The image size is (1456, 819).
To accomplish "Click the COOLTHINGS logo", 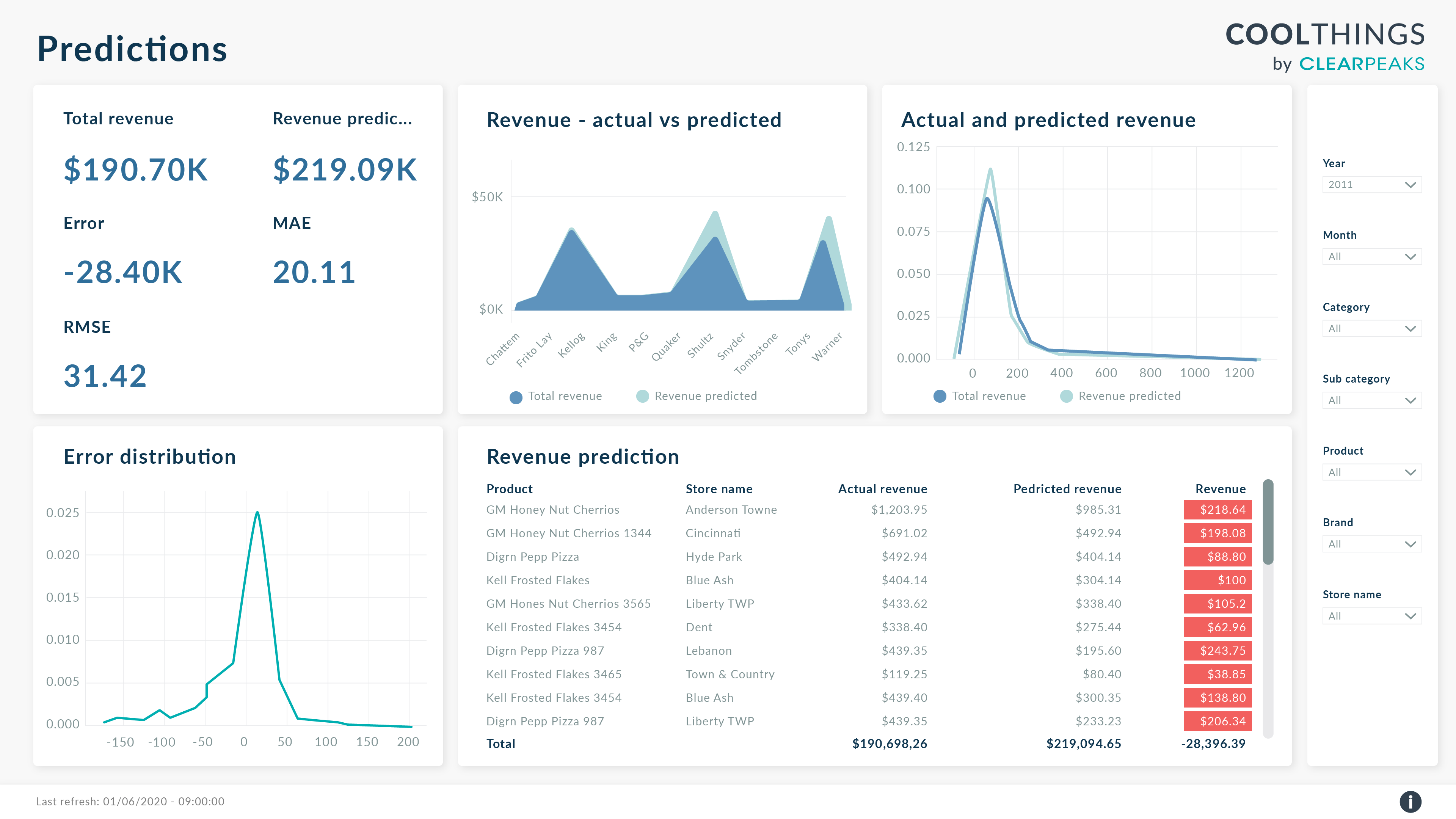I will 1325,35.
